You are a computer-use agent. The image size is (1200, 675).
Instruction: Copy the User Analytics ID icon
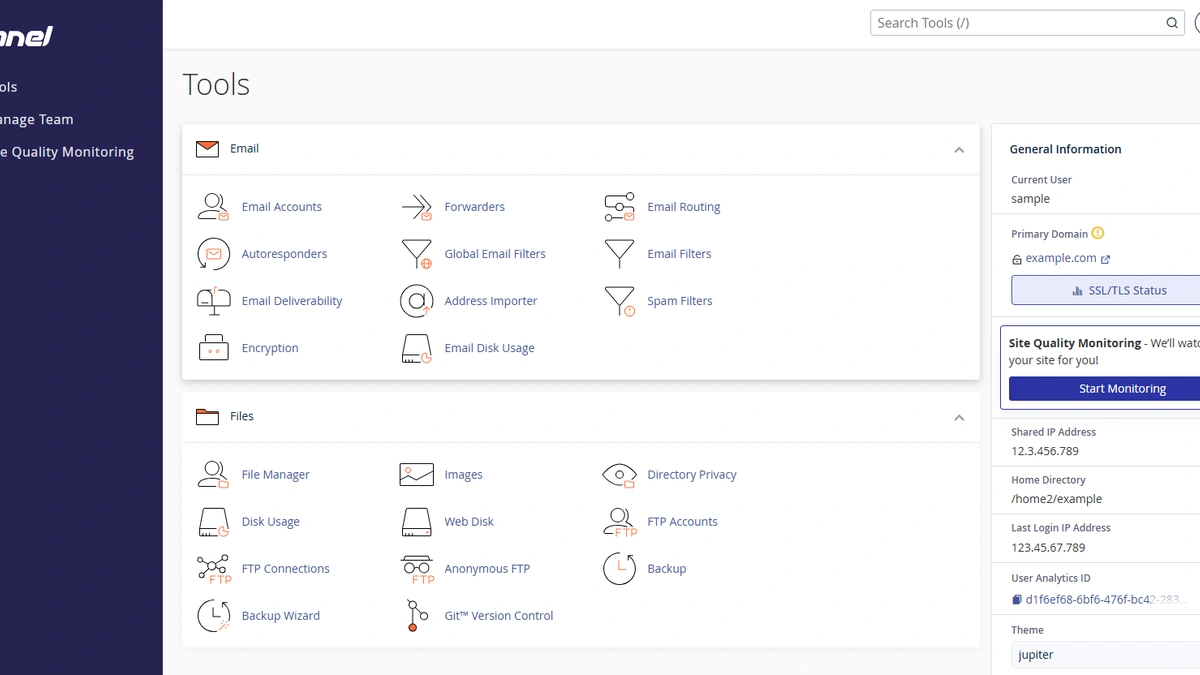coord(1017,600)
